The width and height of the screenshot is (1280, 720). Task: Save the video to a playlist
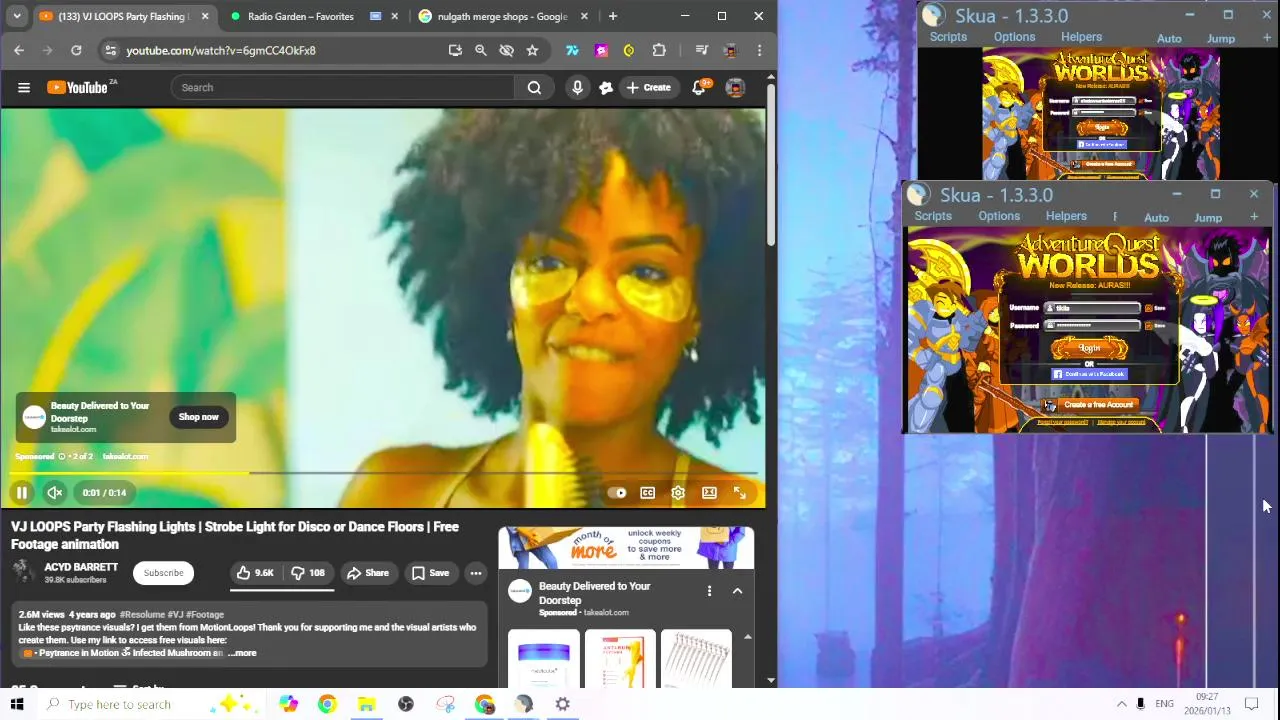click(x=430, y=573)
